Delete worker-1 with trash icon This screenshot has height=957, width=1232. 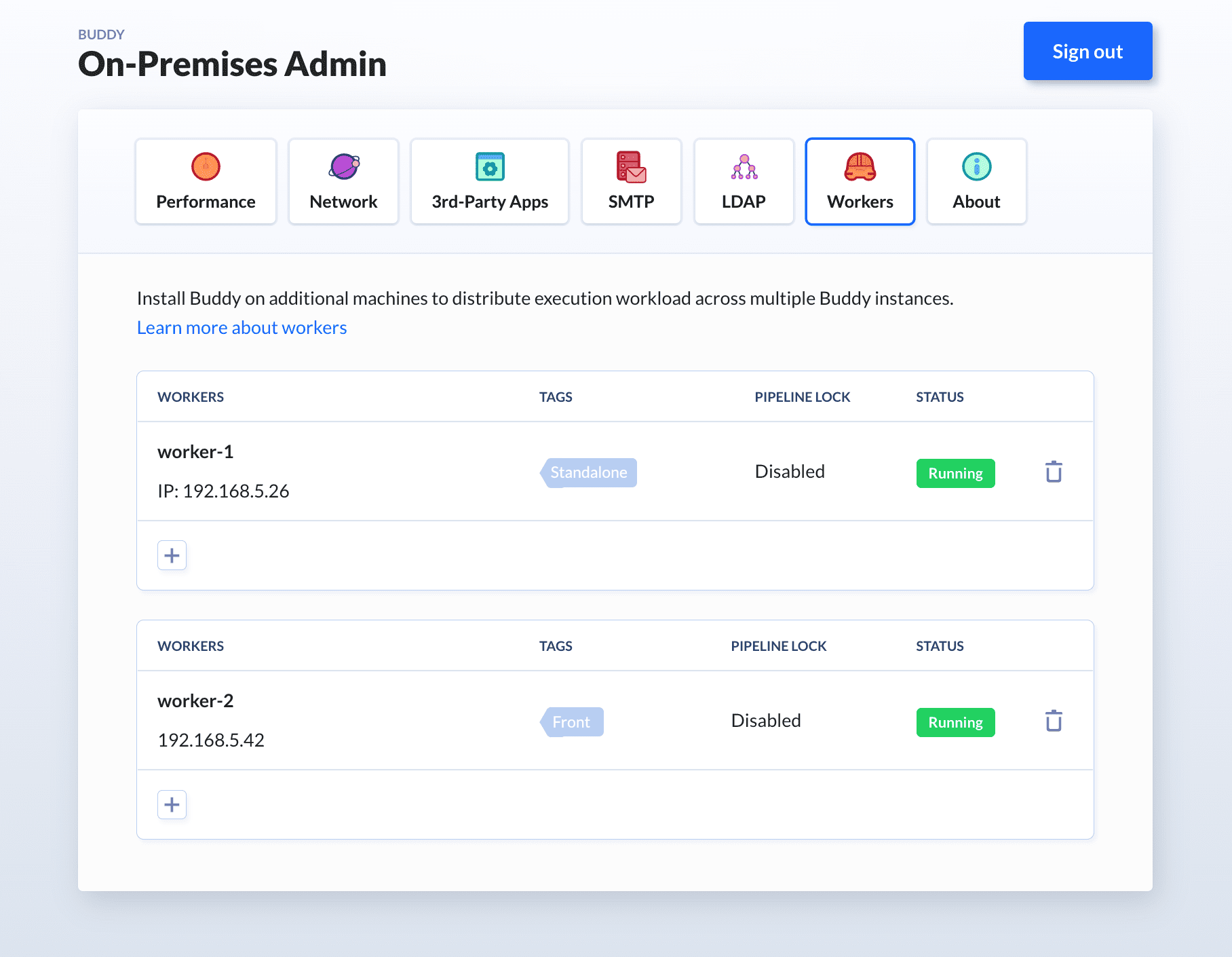point(1054,472)
